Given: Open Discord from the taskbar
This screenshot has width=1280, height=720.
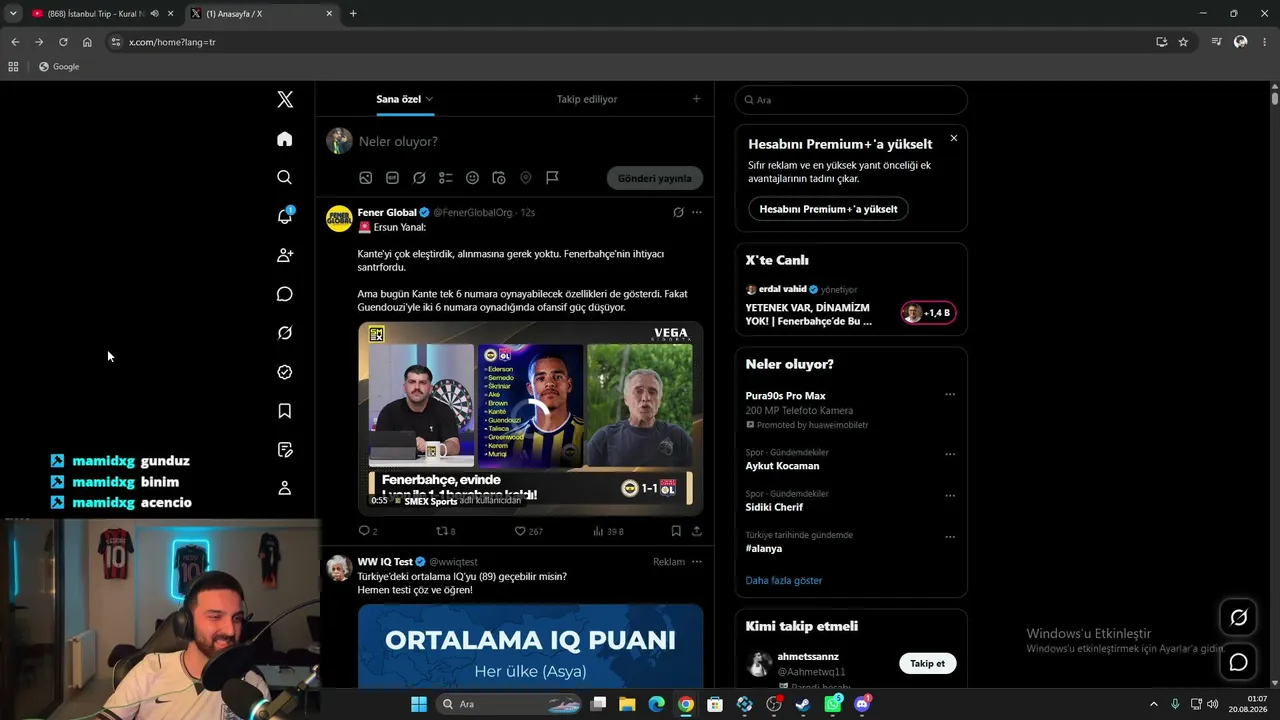Looking at the screenshot, I should (863, 704).
